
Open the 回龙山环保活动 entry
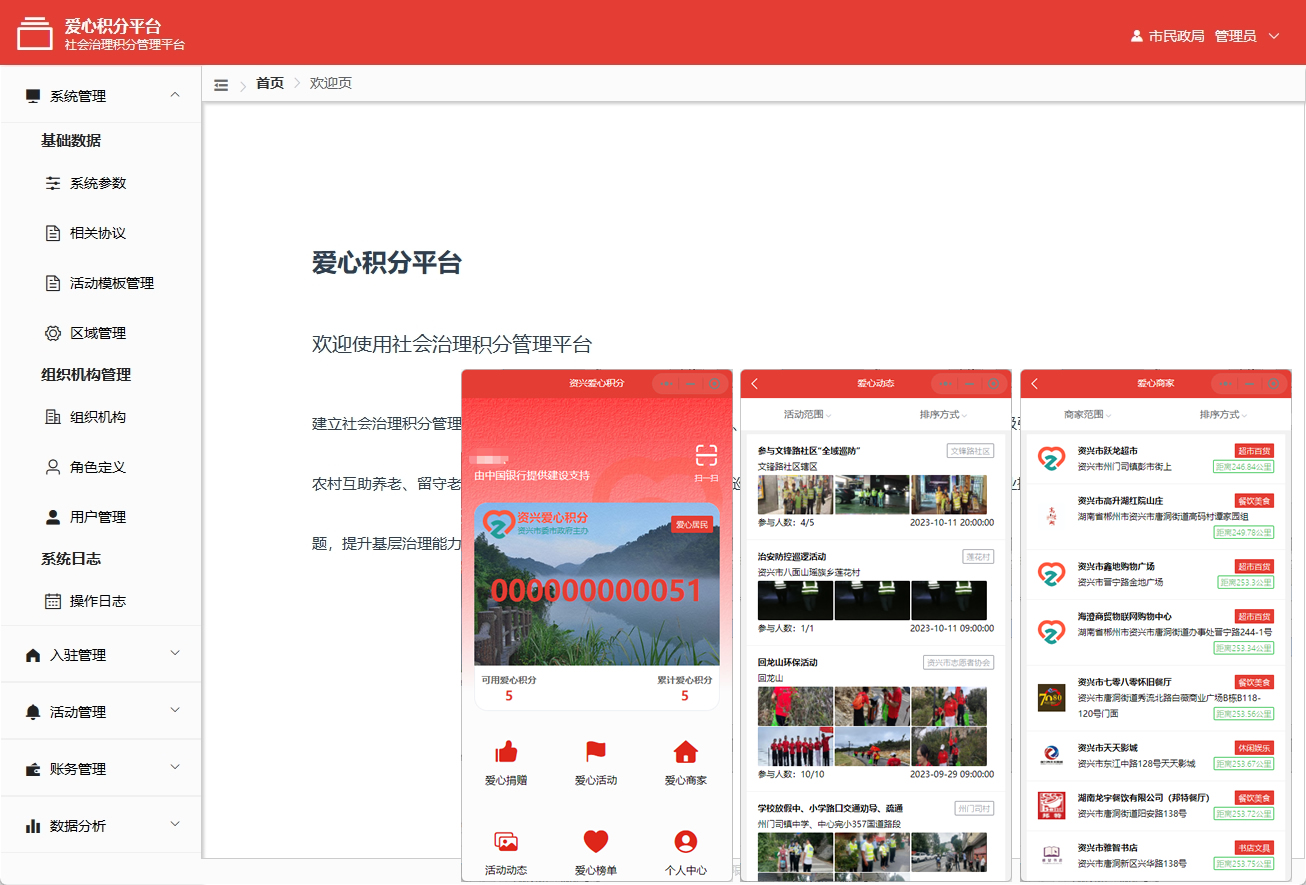[x=876, y=718]
